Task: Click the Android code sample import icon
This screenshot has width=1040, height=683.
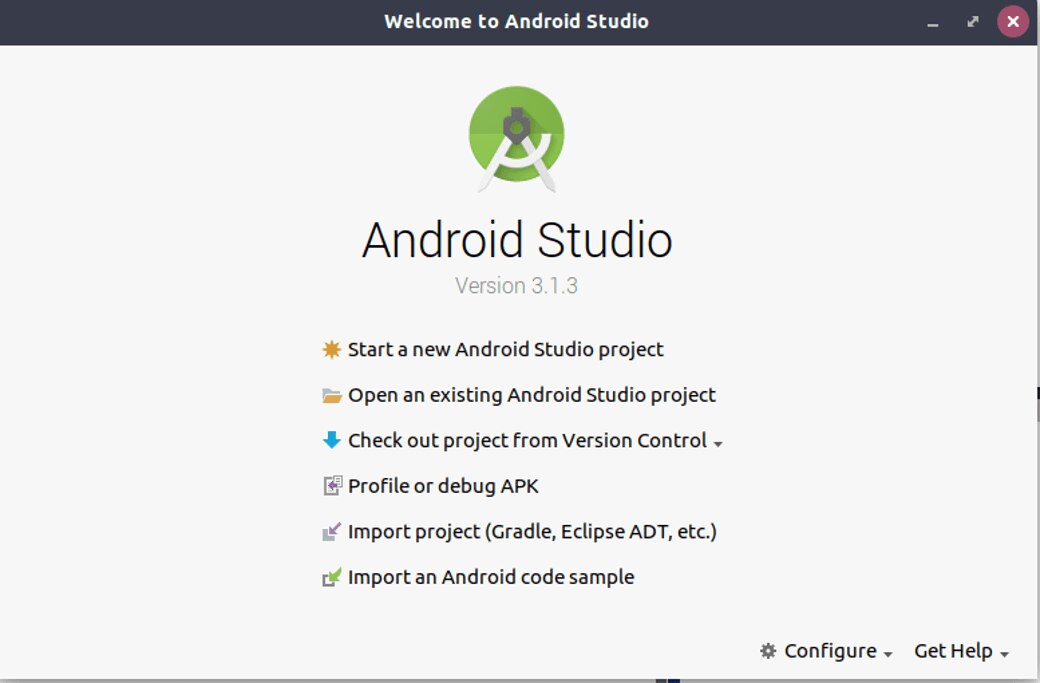Action: tap(332, 577)
